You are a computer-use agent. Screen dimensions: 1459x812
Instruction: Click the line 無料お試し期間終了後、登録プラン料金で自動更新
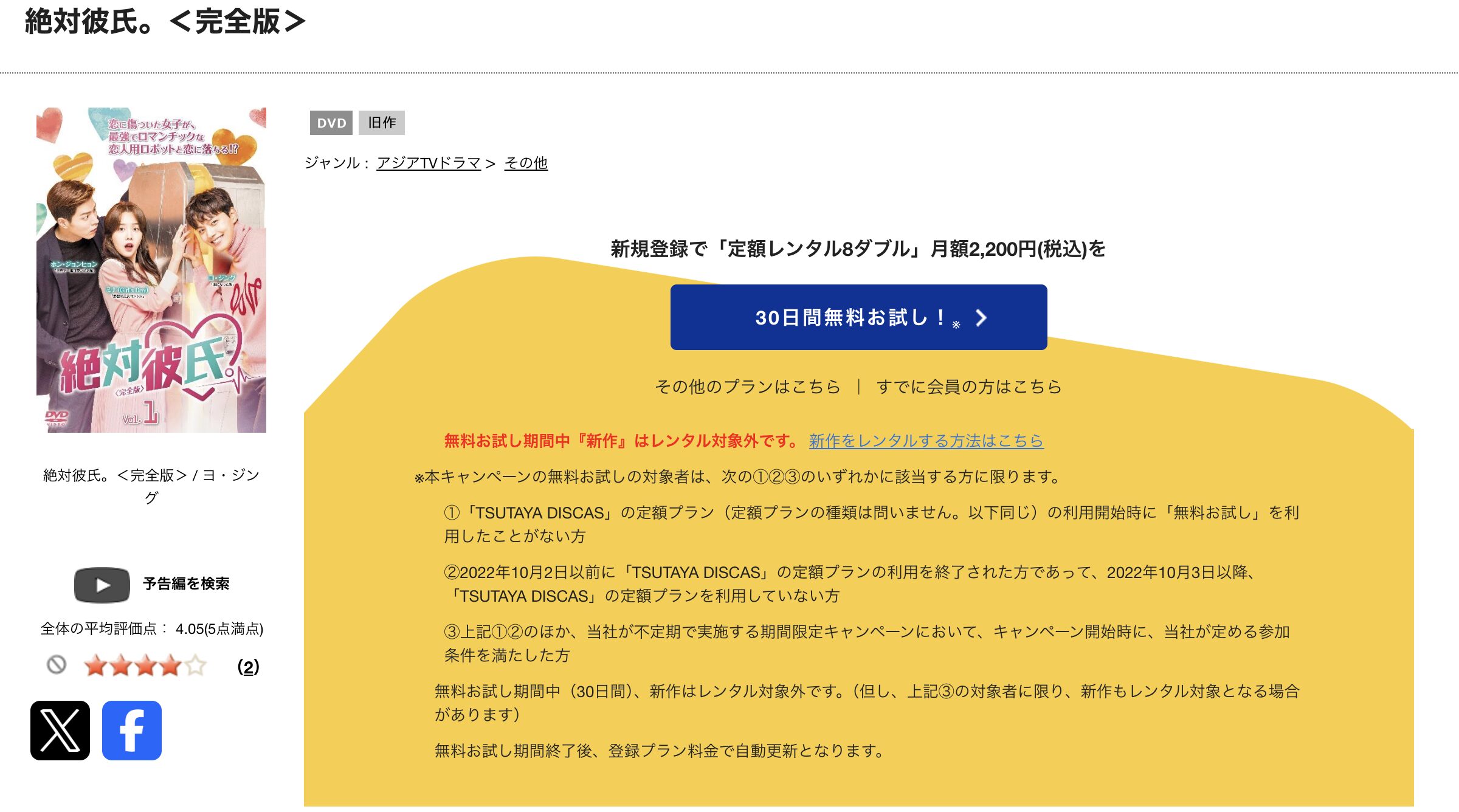[x=660, y=751]
